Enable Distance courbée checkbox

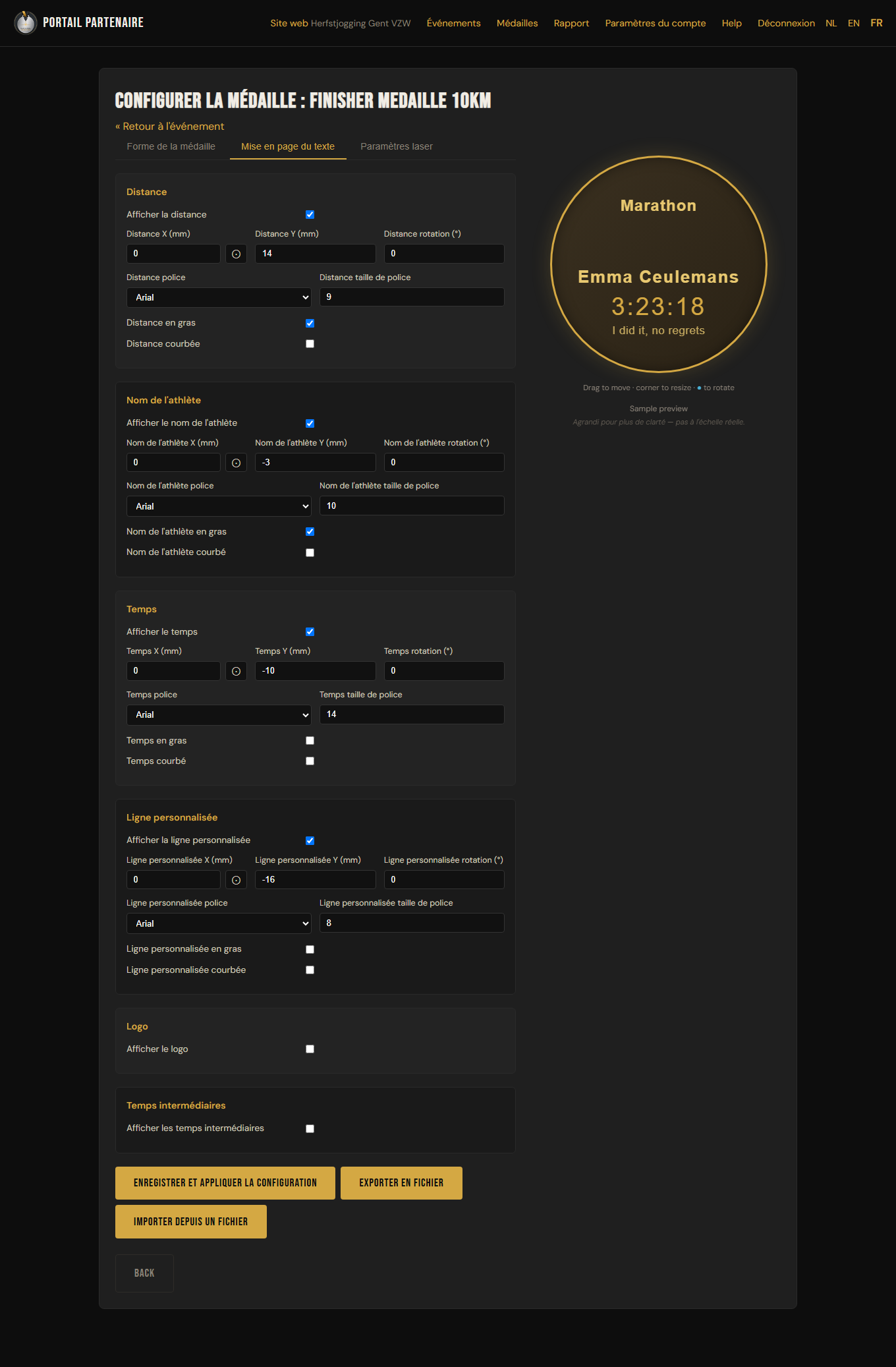310,344
